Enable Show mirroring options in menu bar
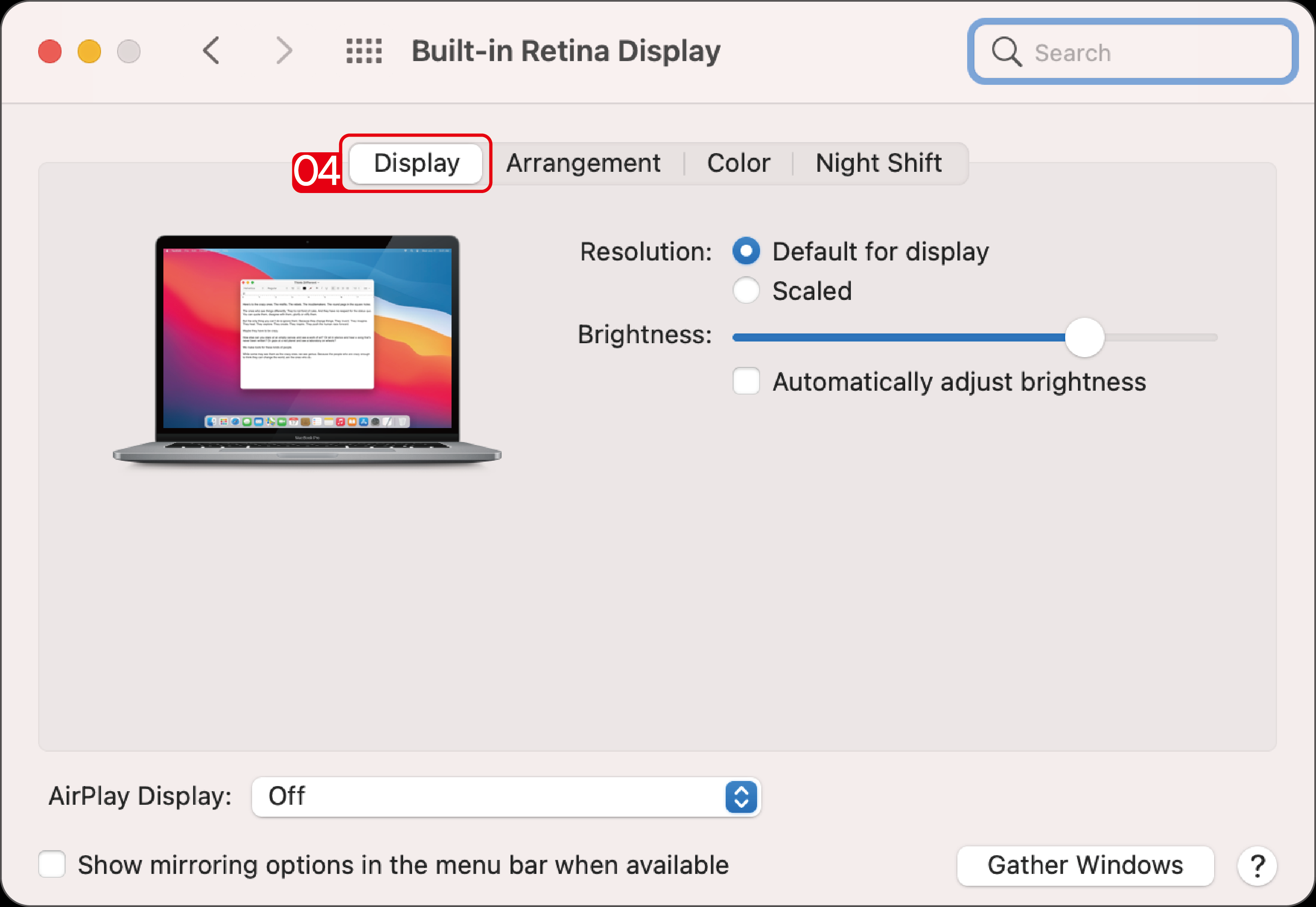 [x=52, y=865]
